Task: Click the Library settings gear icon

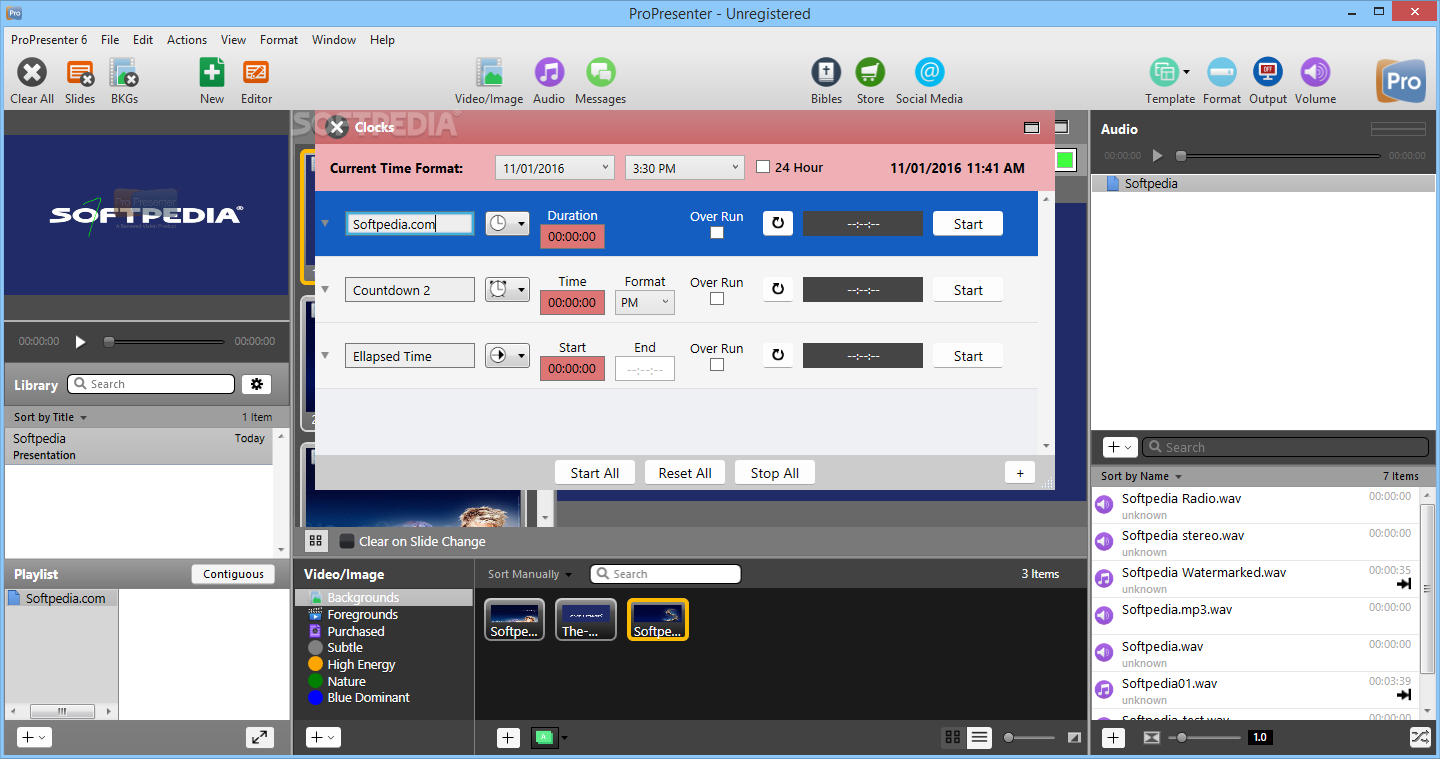Action: click(257, 384)
